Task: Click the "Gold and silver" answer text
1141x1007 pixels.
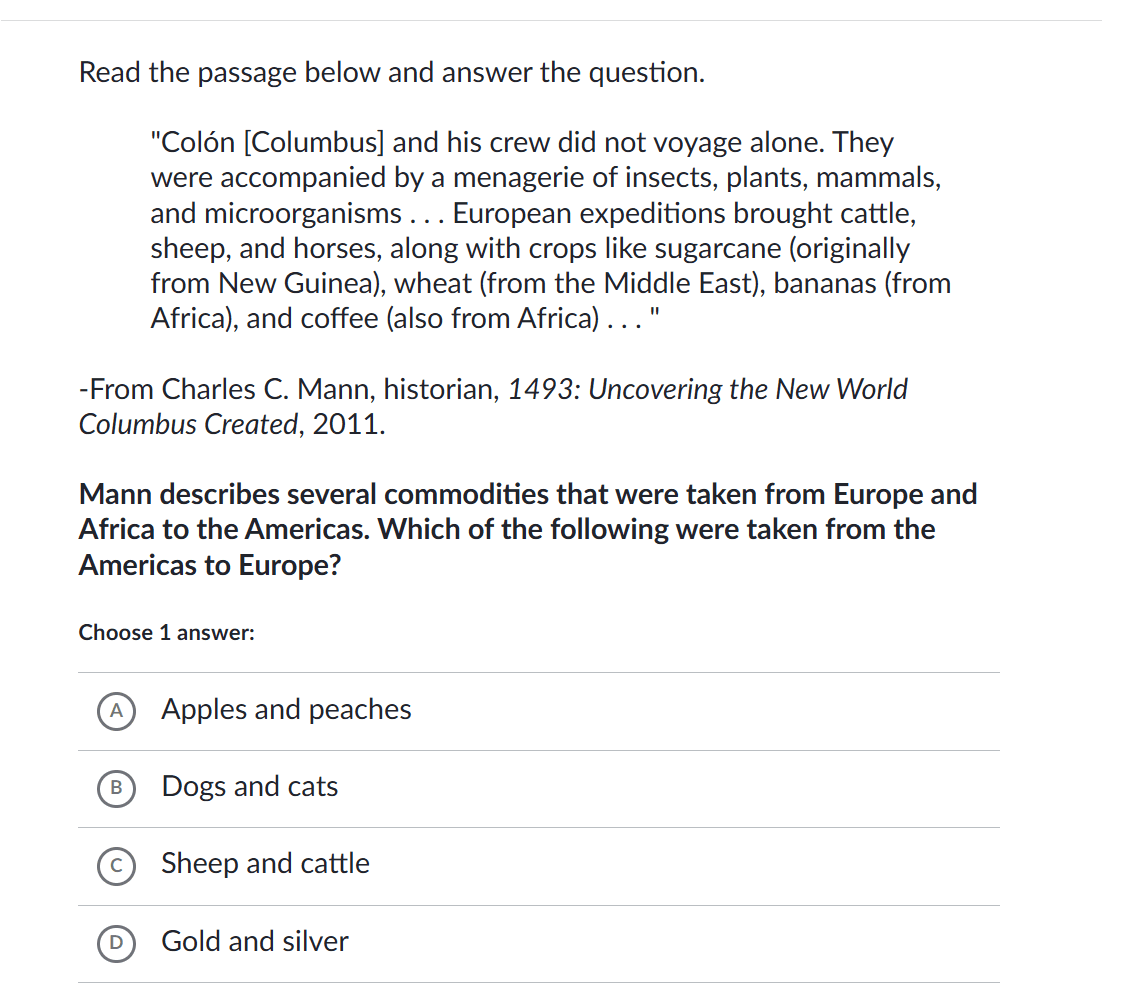Action: coord(255,942)
